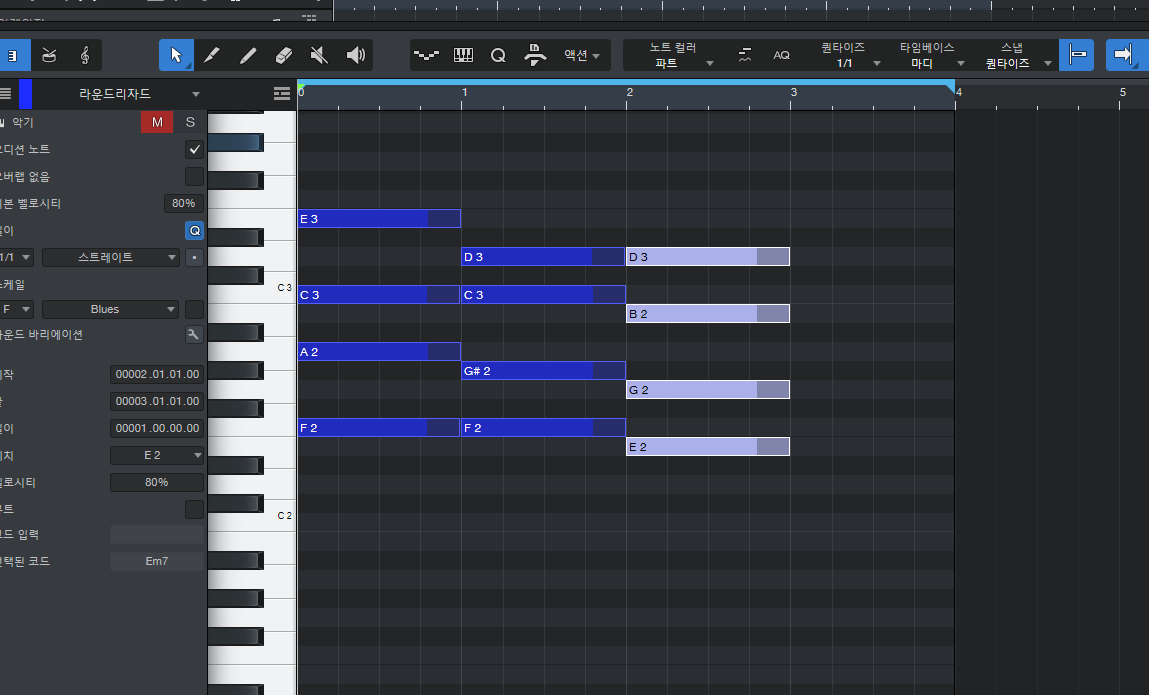Viewport: 1149px width, 695px height.
Task: Toggle the Mute (M) button for the instrument
Action: pyautogui.click(x=157, y=122)
